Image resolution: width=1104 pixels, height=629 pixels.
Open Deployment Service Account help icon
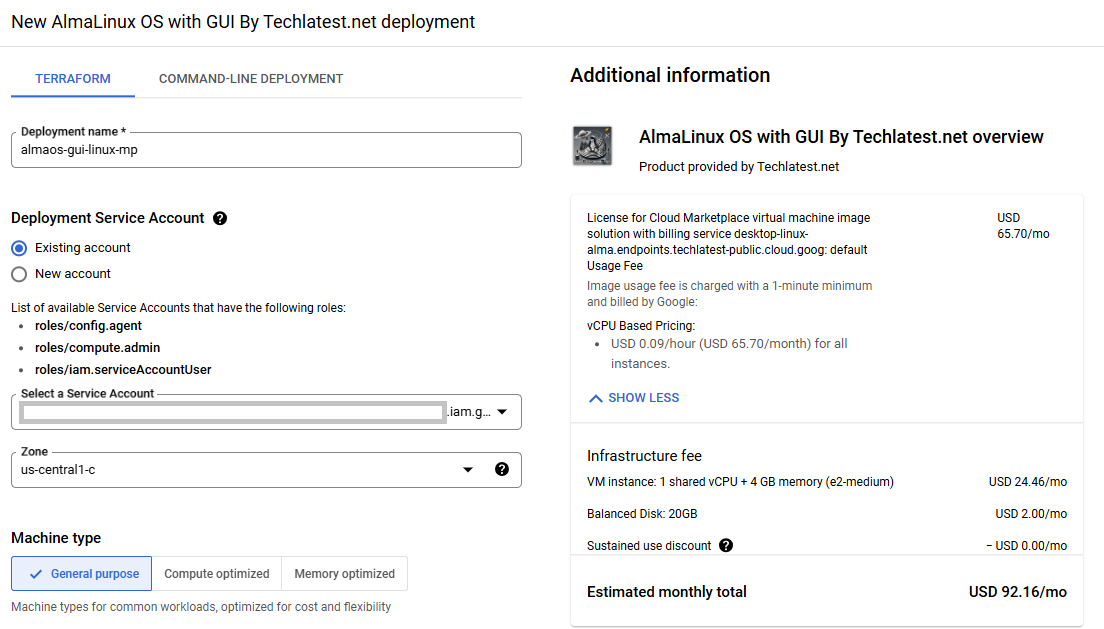(220, 218)
